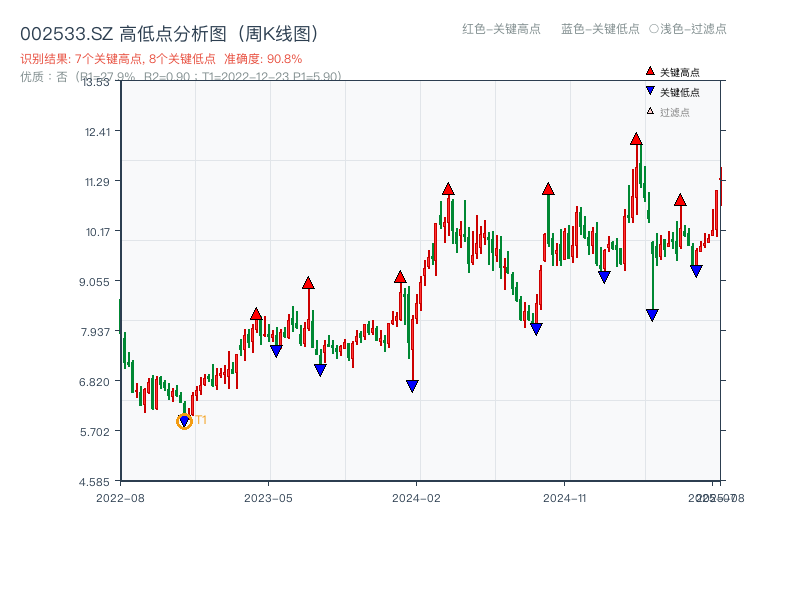Screen dimensions: 800x600
Task: Click the blue triangle icon beside 关键低点 legend
Action: (650, 91)
